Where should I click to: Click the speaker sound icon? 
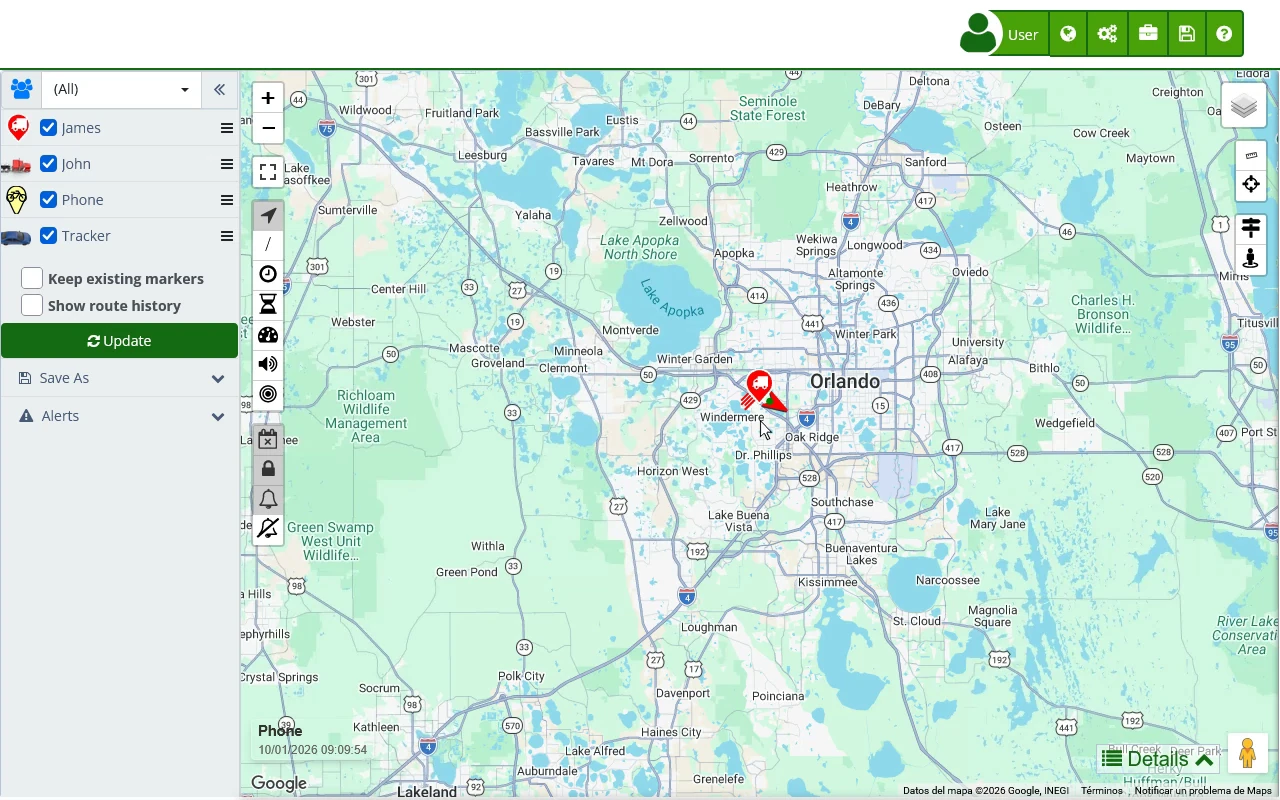pos(268,364)
